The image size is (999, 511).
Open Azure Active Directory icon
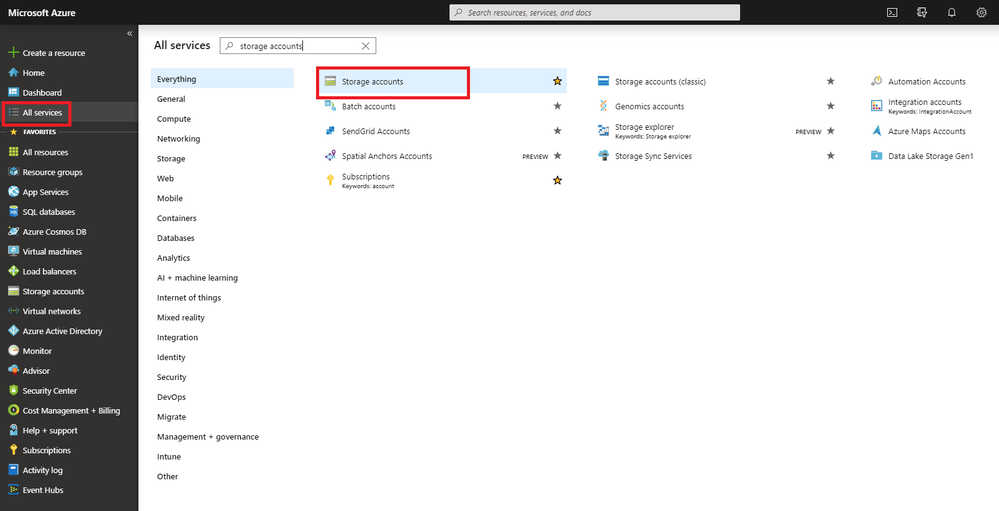(x=13, y=331)
